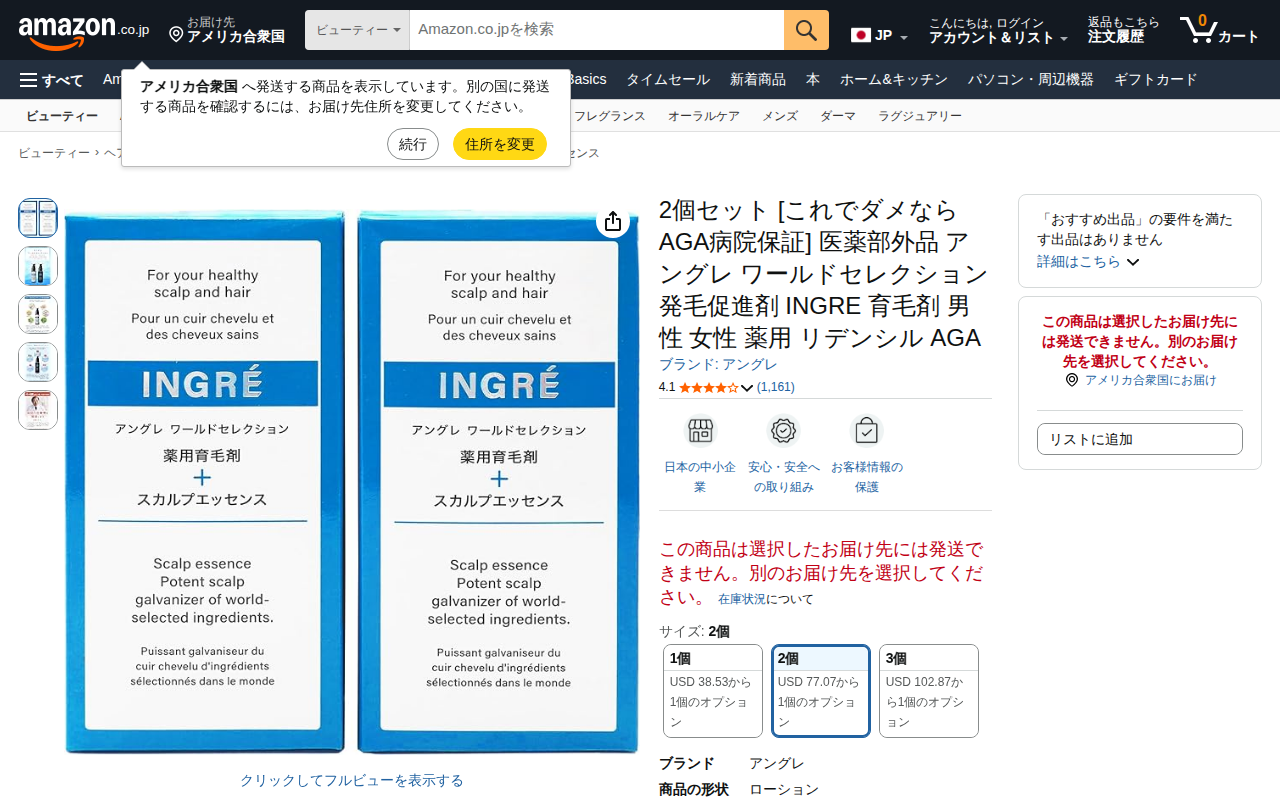Switch to フレグランス beauty subcategory
The image size is (1280, 800).
click(x=610, y=116)
